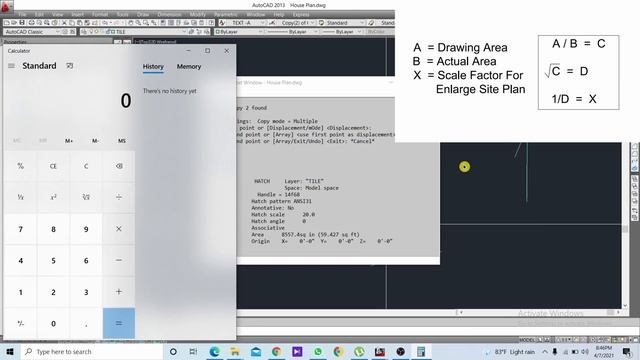Click the plus/minus sign key
This screenshot has width=640, height=360.
click(21, 323)
